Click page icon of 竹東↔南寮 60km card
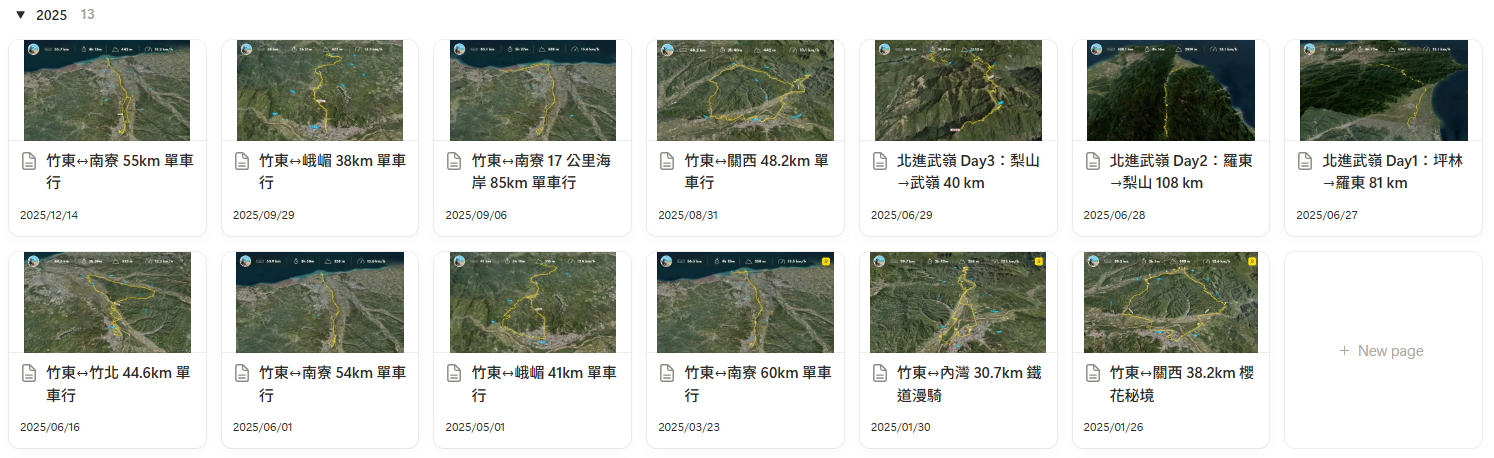Image resolution: width=1494 pixels, height=458 pixels. 667,373
